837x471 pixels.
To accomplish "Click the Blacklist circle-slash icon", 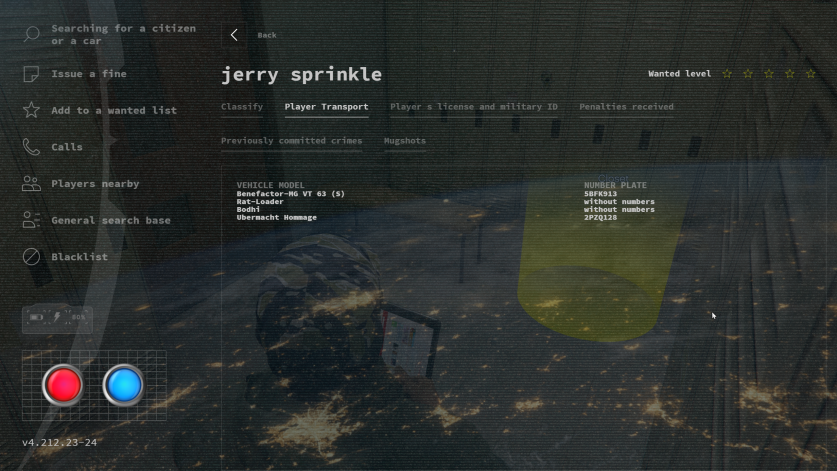I will point(32,257).
